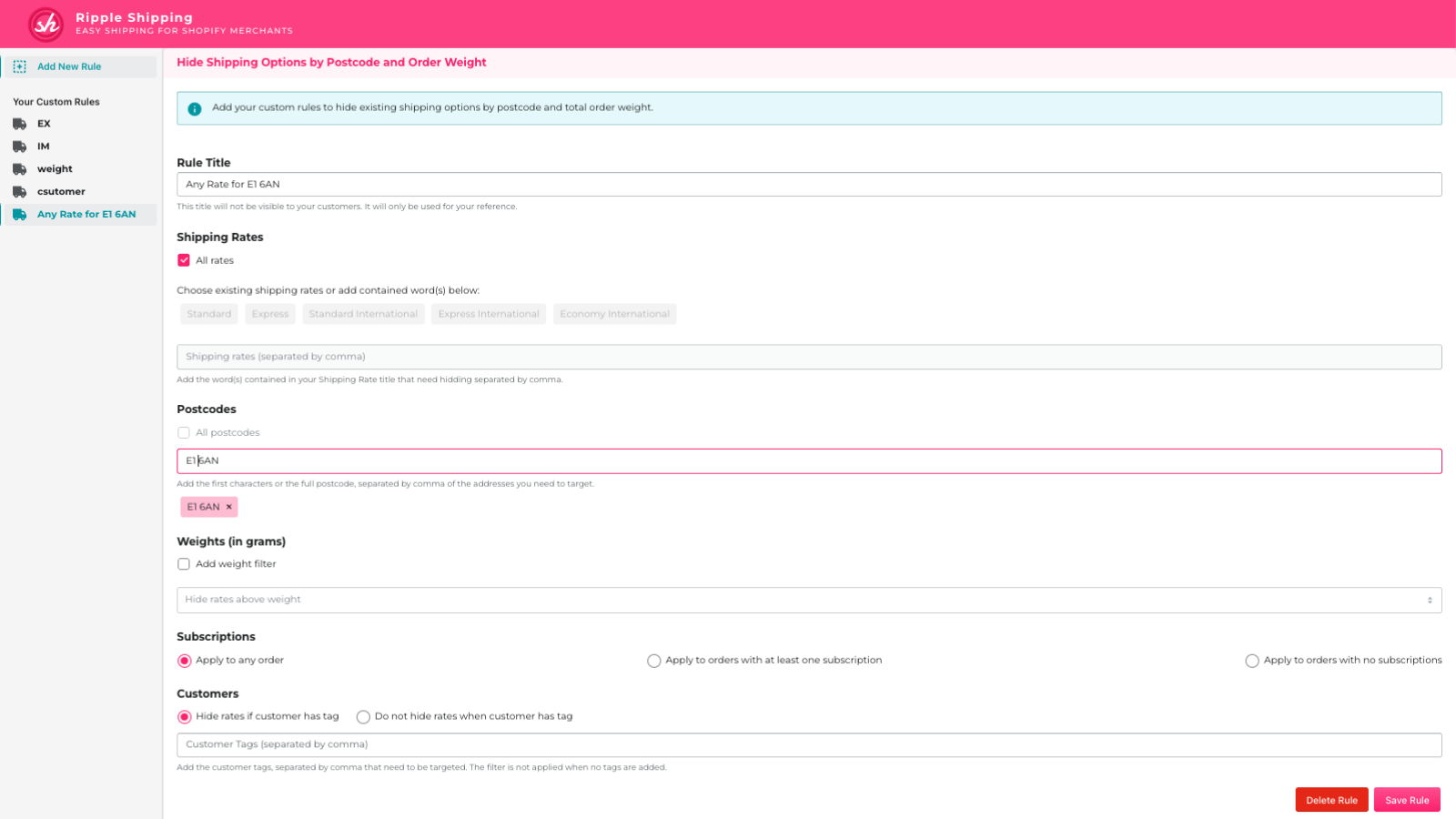
Task: Select Apply to orders with at least one subscription
Action: pyautogui.click(x=654, y=661)
